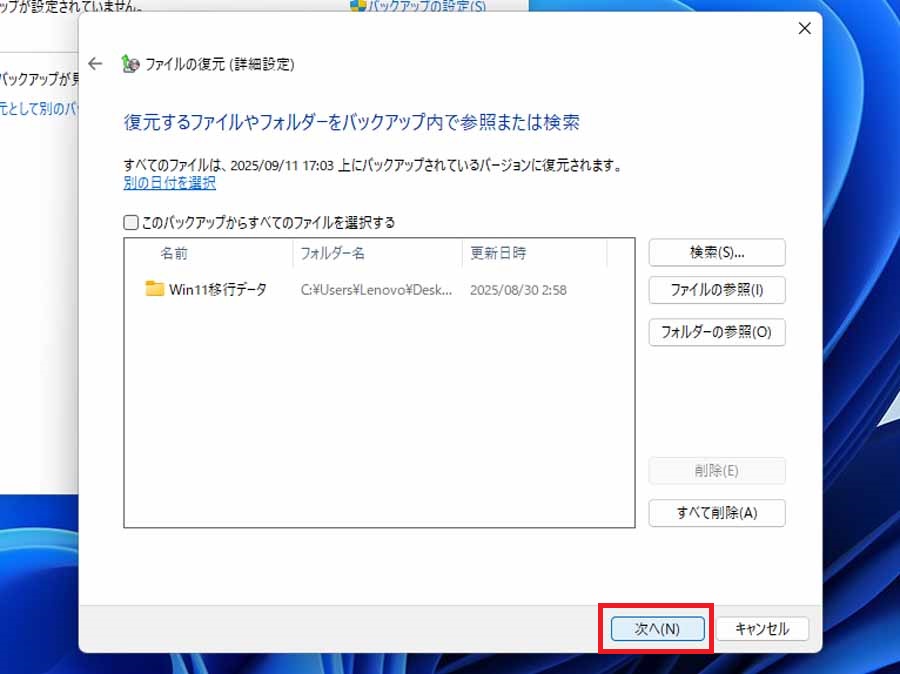Click the 2025/08/30 2:58 date cell
900x674 pixels.
pos(518,290)
